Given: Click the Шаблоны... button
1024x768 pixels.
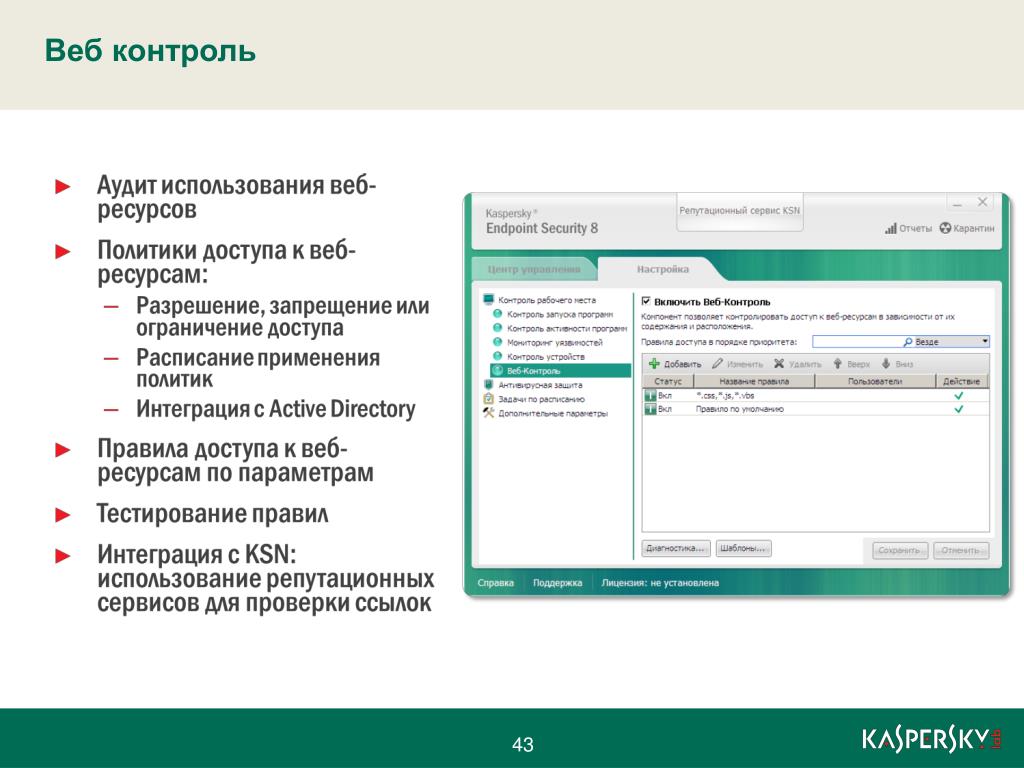Looking at the screenshot, I should 743,548.
